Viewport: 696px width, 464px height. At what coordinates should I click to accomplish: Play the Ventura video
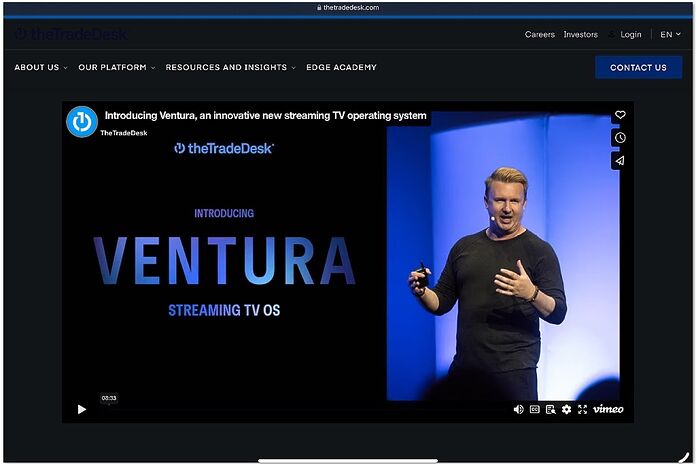tap(82, 409)
